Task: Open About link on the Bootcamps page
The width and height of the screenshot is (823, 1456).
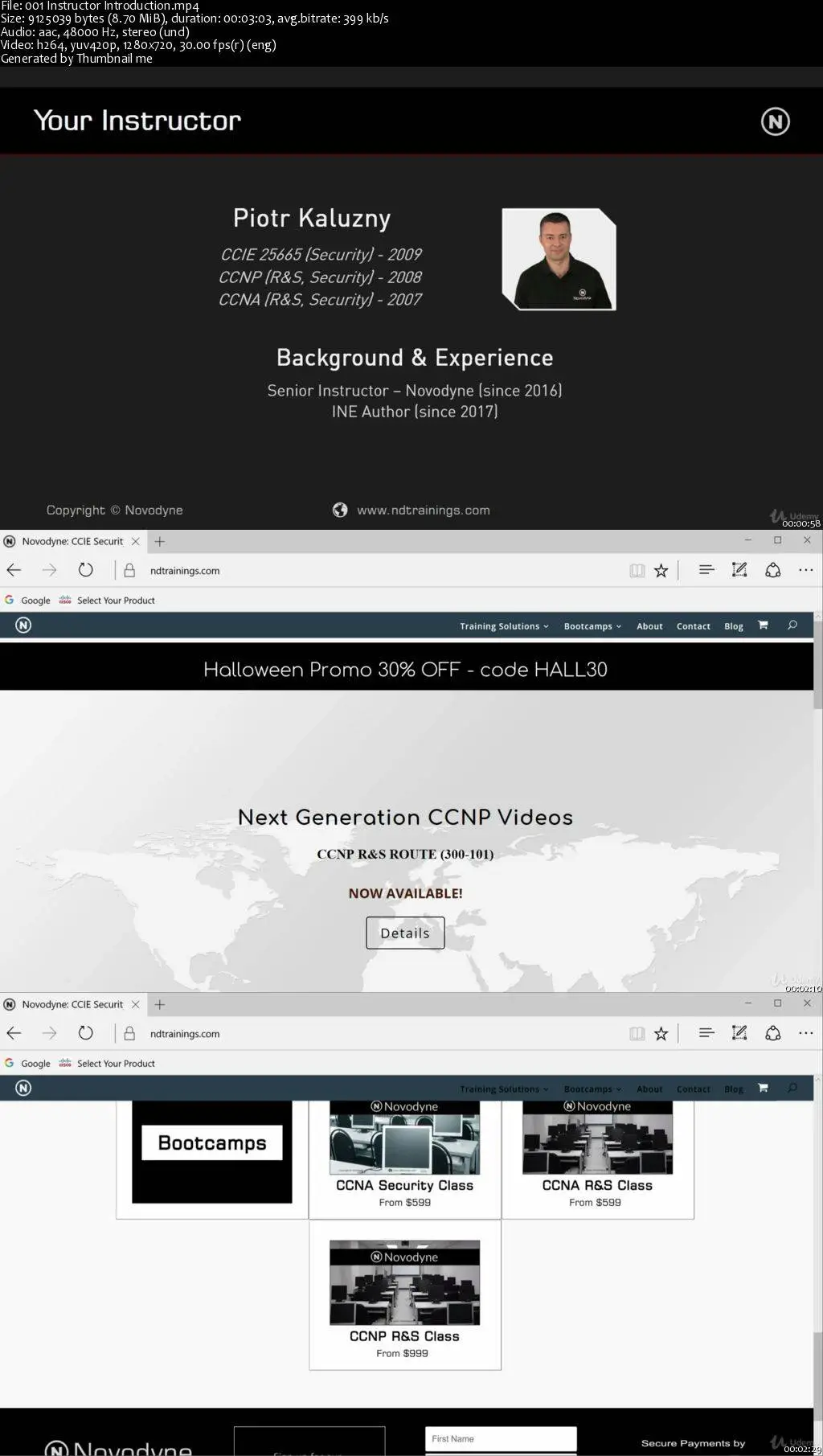Action: pyautogui.click(x=649, y=1089)
